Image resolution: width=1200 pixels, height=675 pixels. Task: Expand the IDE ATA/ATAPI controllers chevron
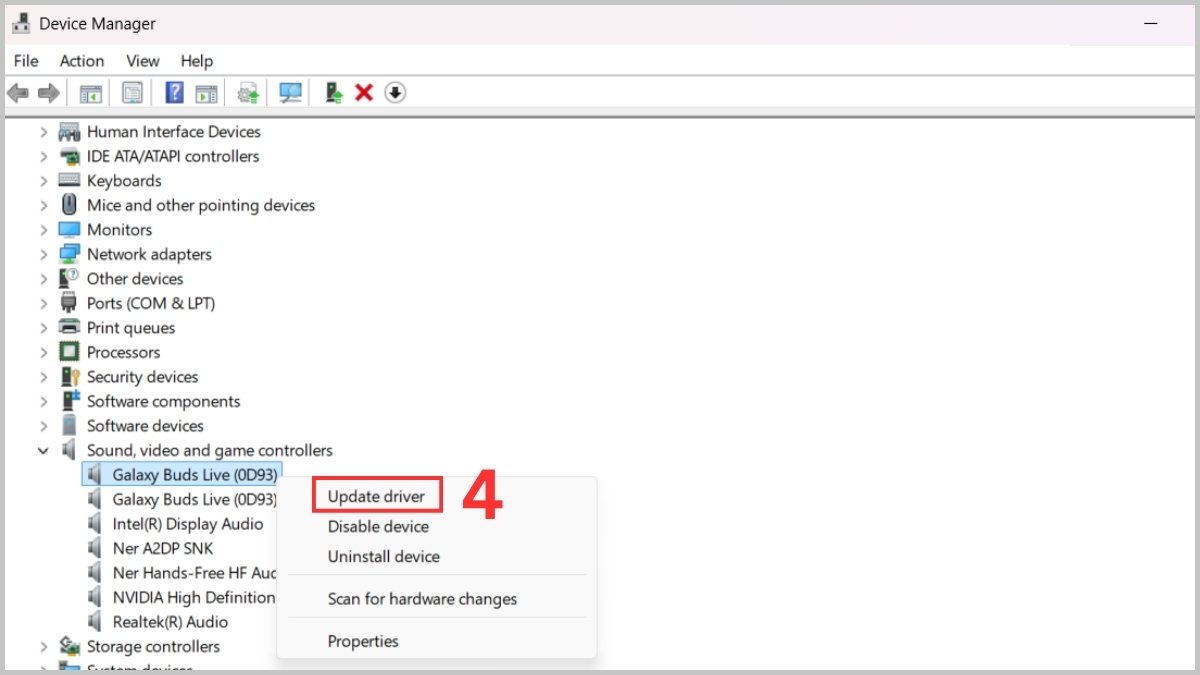point(43,156)
